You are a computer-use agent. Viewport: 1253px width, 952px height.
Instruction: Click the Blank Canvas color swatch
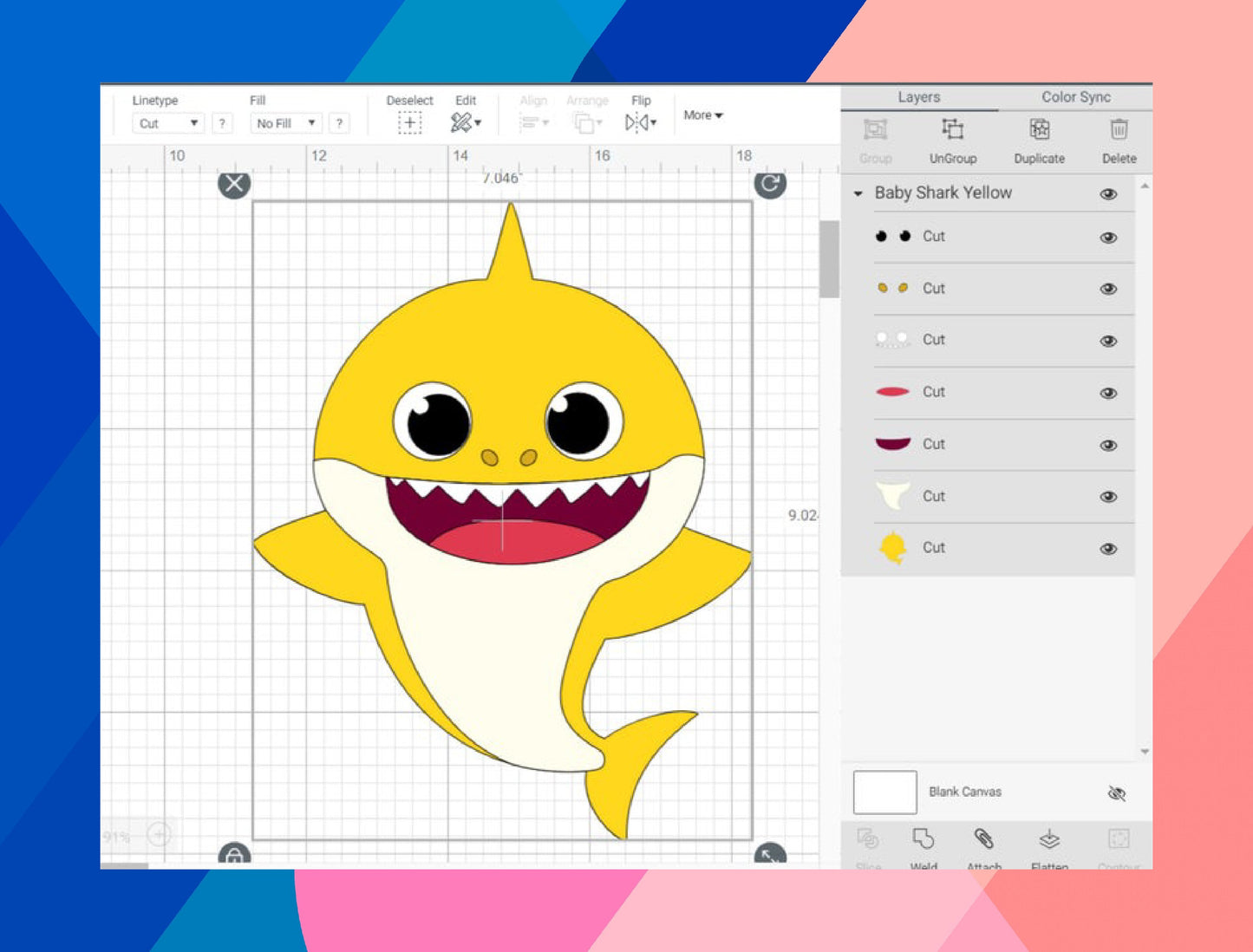(x=884, y=792)
